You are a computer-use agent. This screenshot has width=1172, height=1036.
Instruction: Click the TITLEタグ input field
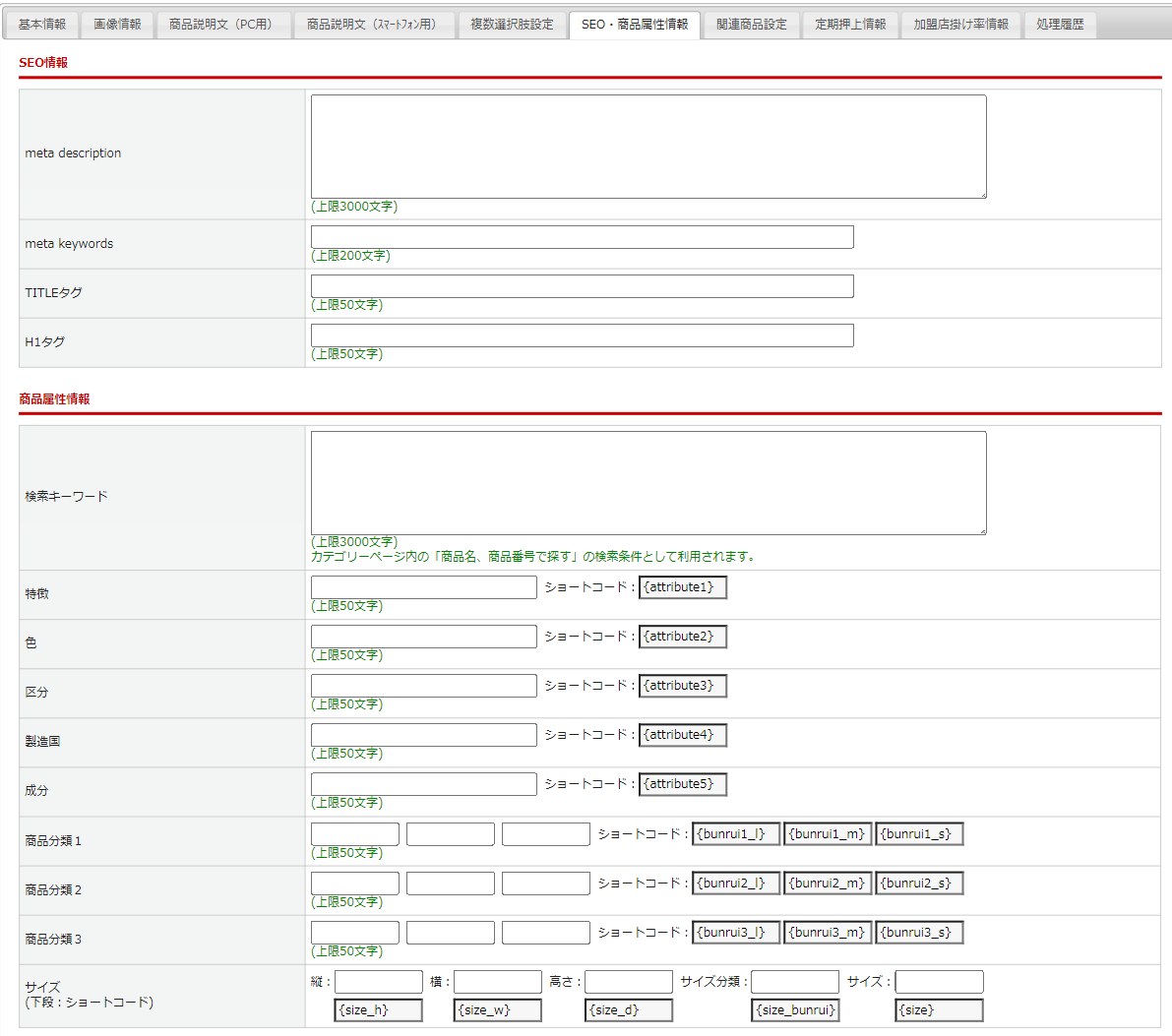(x=582, y=286)
